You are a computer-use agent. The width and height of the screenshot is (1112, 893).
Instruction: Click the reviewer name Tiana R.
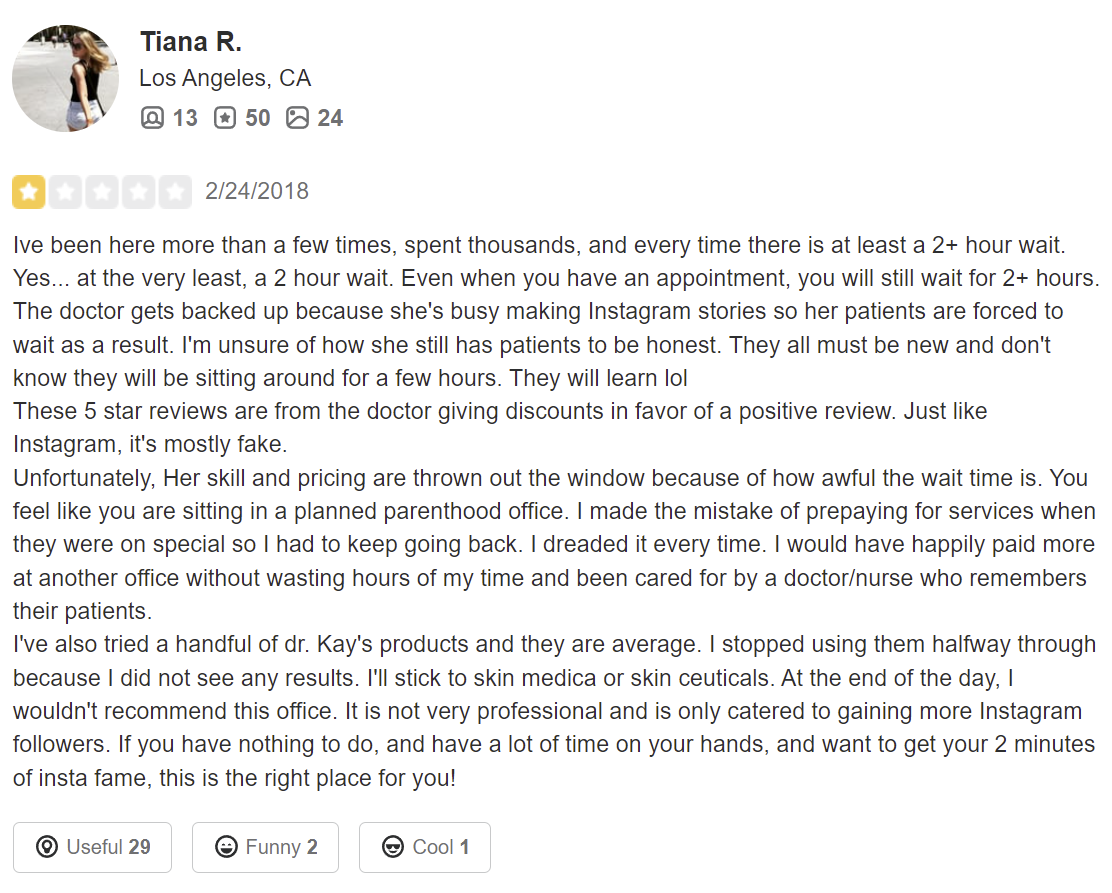pos(191,42)
